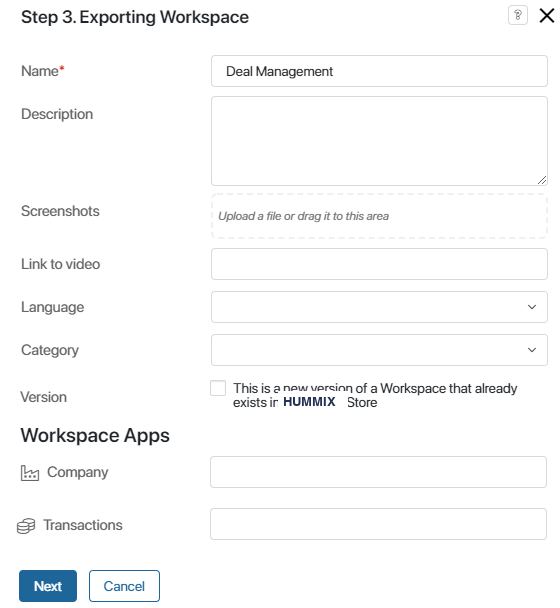Expand the Category dropdown
The width and height of the screenshot is (560, 608).
click(x=379, y=350)
